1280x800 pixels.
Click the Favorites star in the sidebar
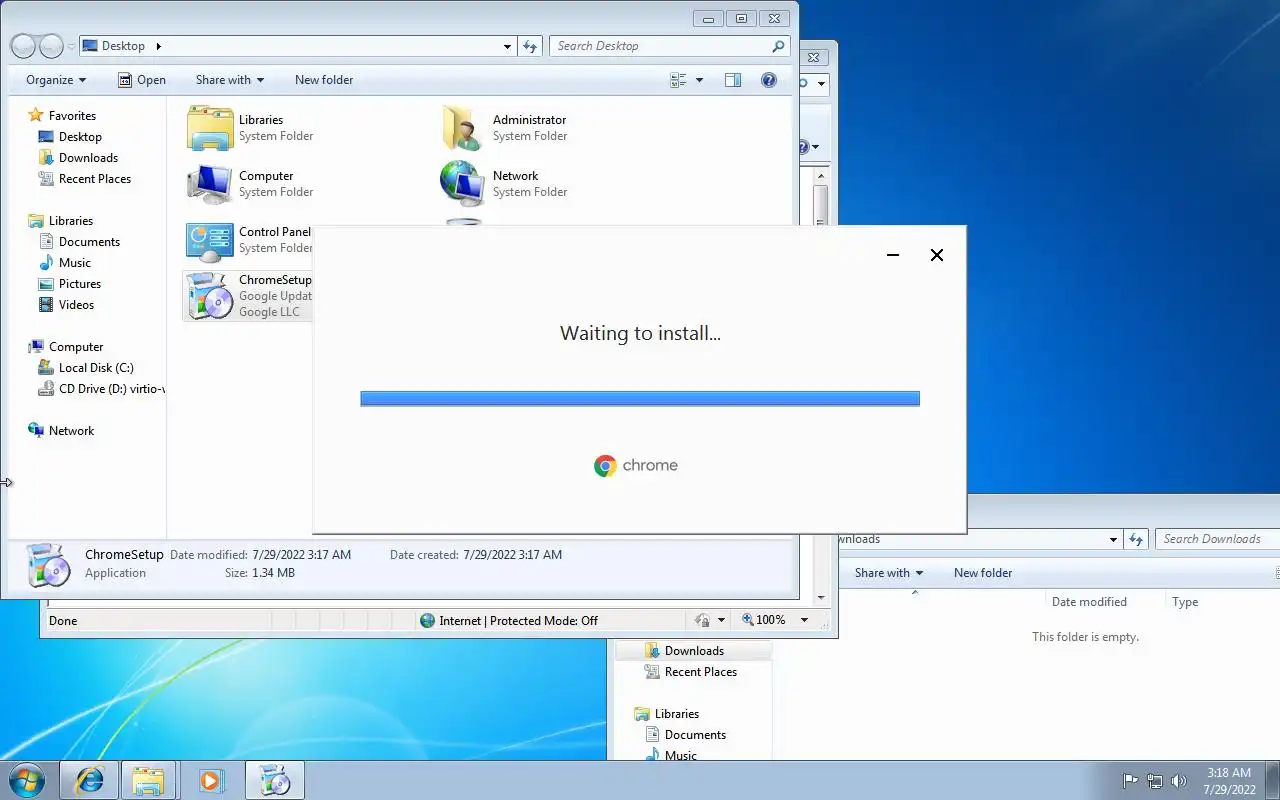click(36, 115)
